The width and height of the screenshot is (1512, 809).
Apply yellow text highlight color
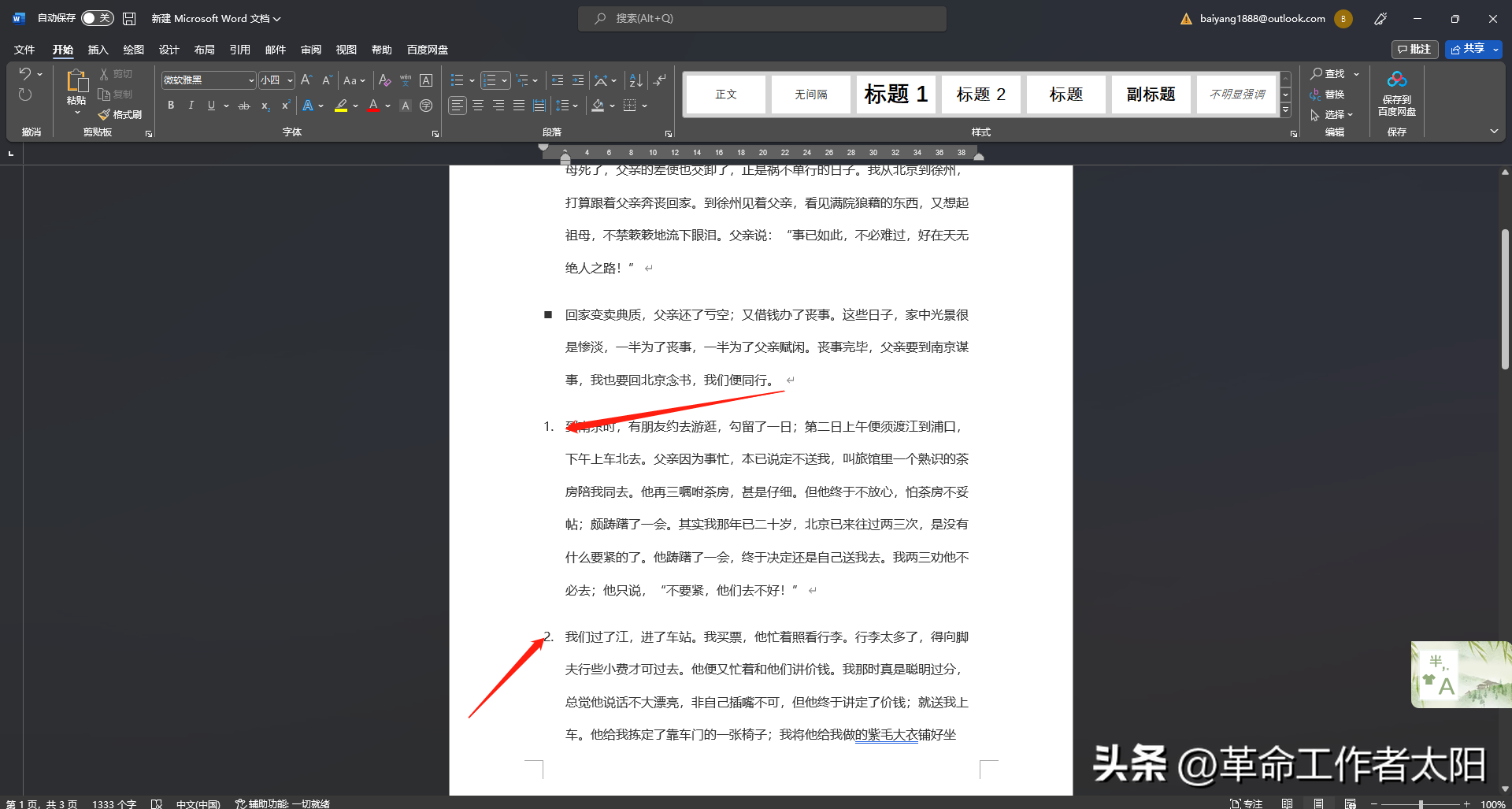pyautogui.click(x=341, y=106)
